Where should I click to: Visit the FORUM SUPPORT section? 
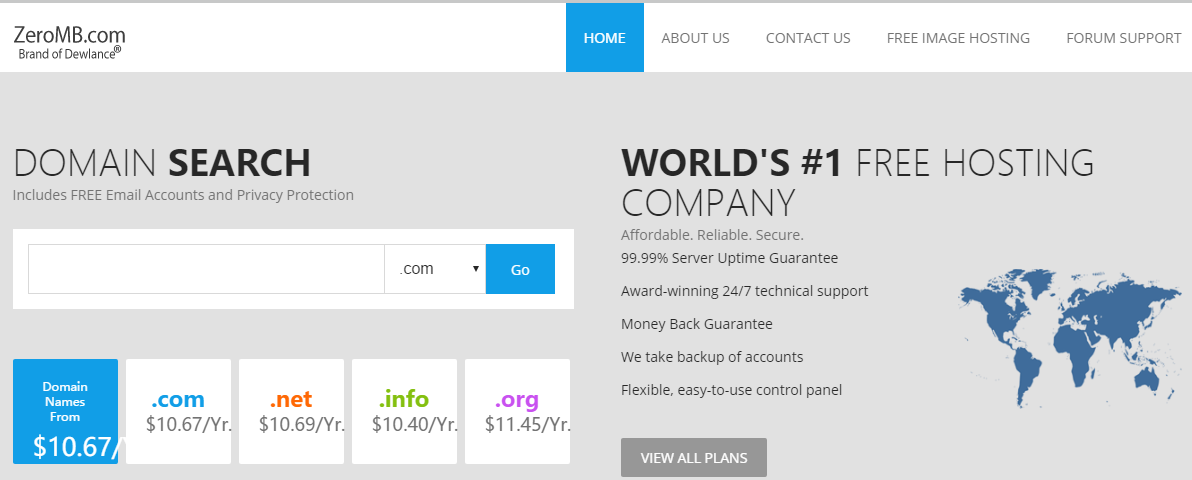click(x=1123, y=38)
